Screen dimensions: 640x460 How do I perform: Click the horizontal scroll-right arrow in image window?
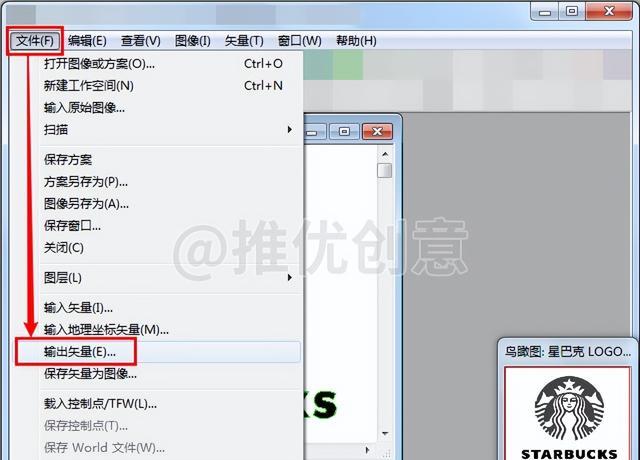click(x=367, y=450)
